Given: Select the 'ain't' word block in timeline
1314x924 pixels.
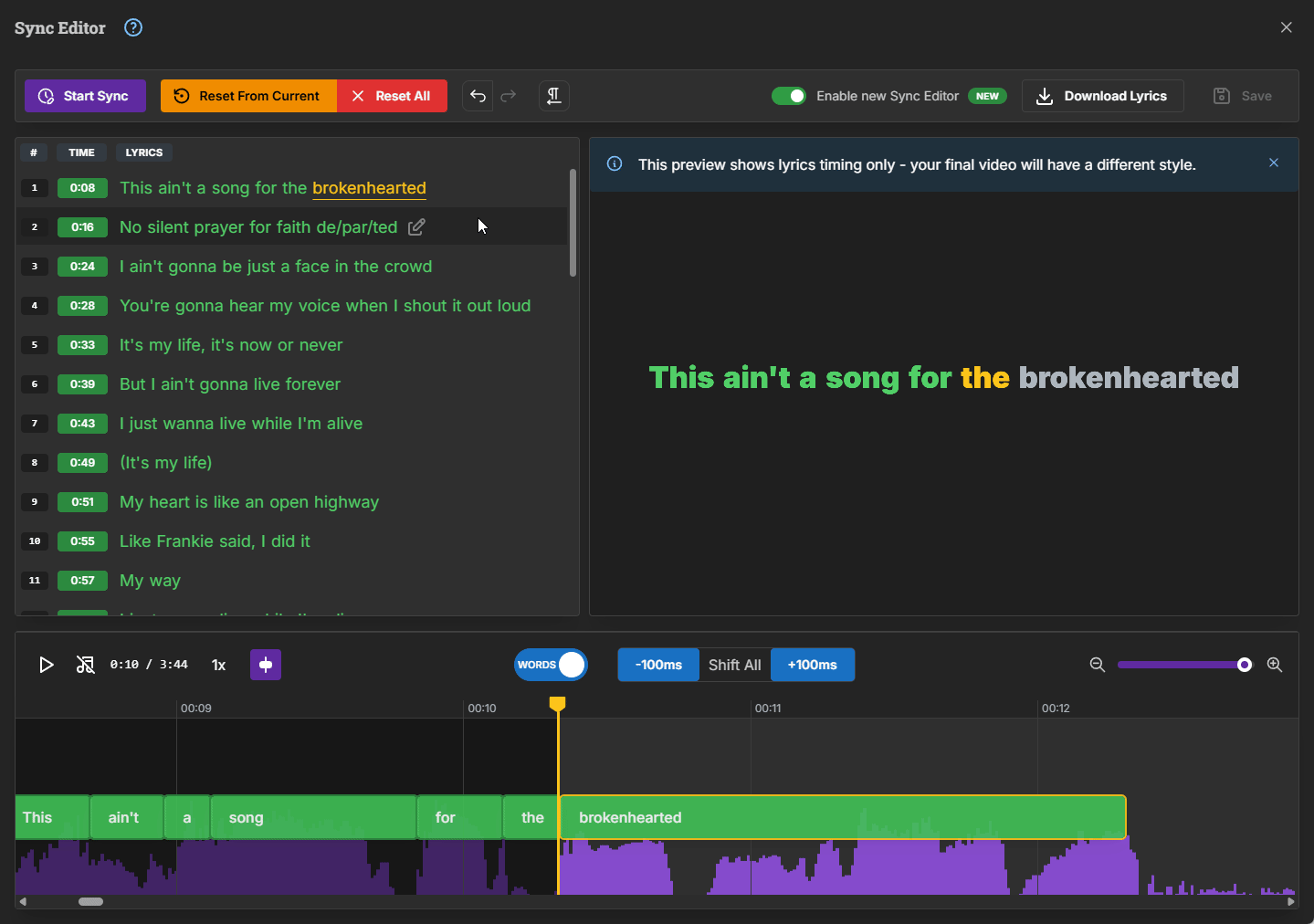Looking at the screenshot, I should point(127,817).
